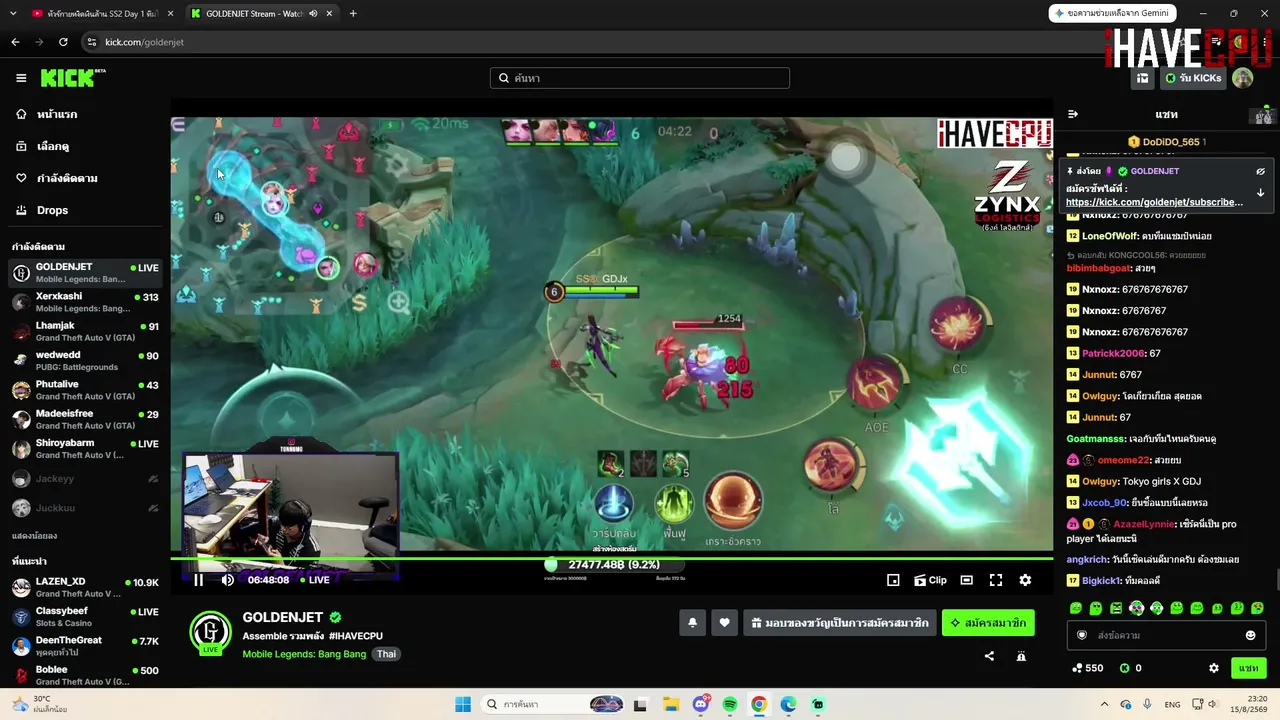Create a Clip from the stream
The height and width of the screenshot is (720, 1280).
931,580
